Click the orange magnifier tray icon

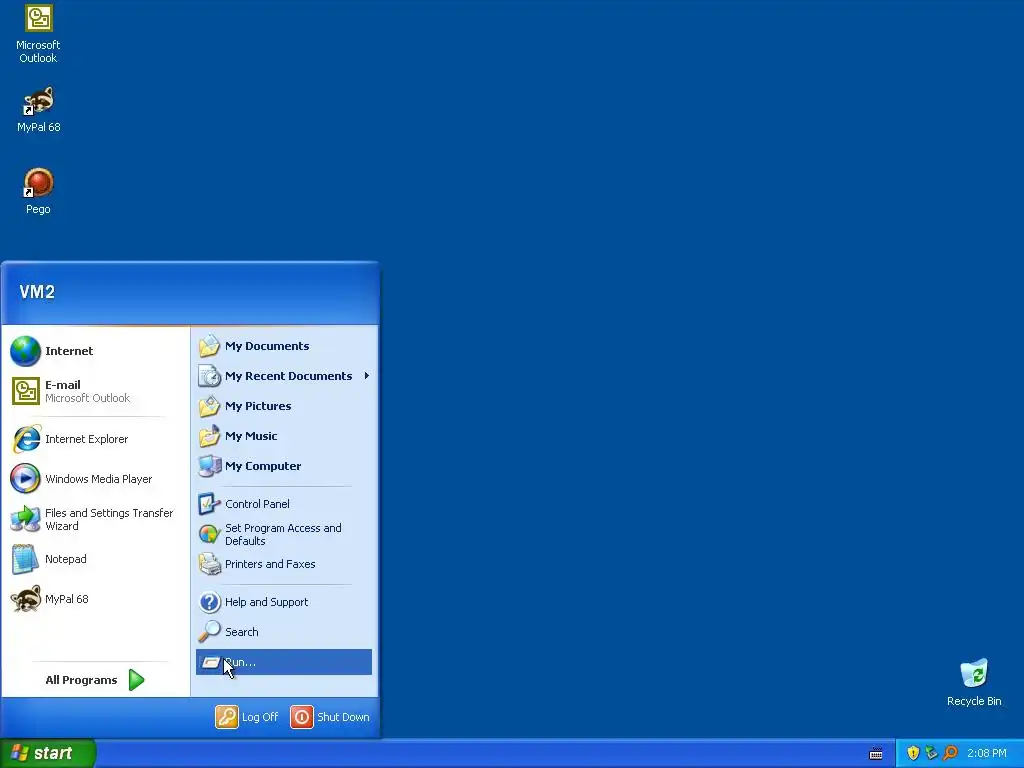(950, 753)
